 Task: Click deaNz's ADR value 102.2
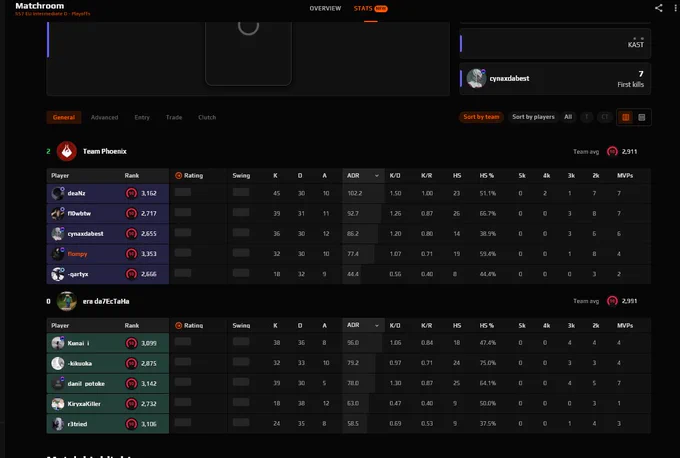point(355,193)
